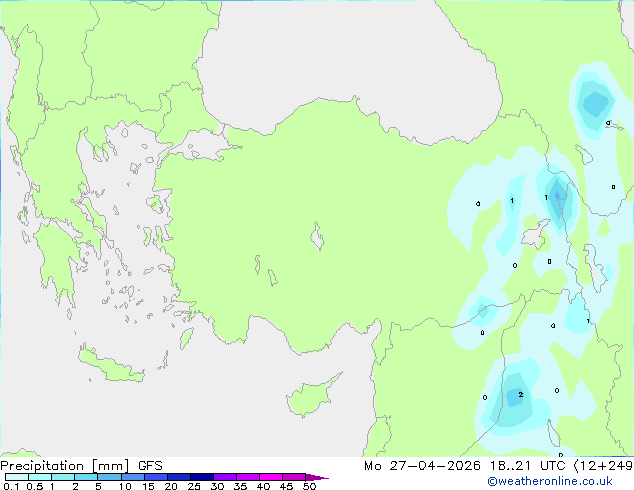
Task: Click the 0.1–0.5 mm legend color box
Action: pyautogui.click(x=17, y=477)
